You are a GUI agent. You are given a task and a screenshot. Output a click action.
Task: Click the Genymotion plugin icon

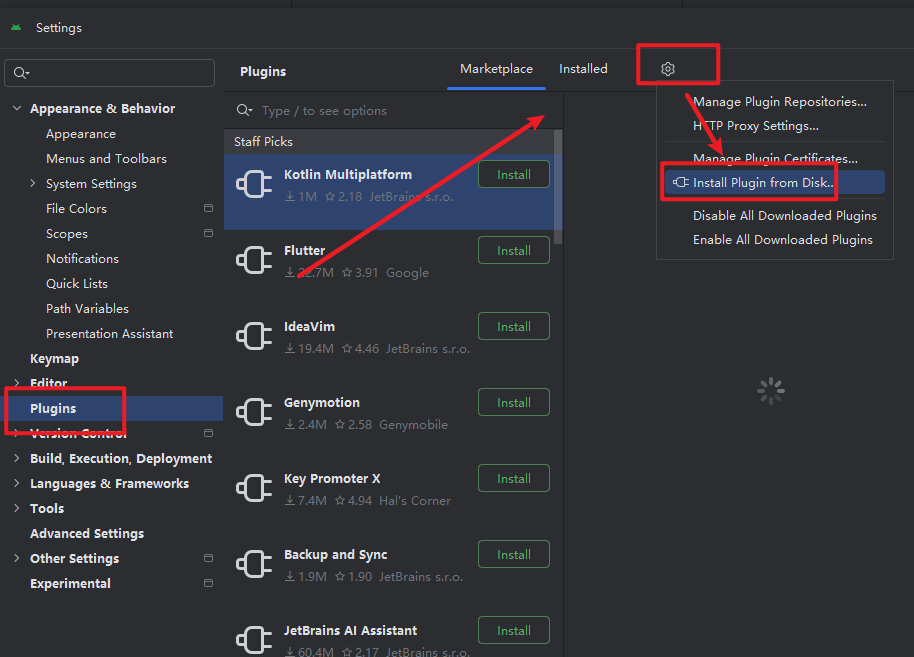(253, 413)
